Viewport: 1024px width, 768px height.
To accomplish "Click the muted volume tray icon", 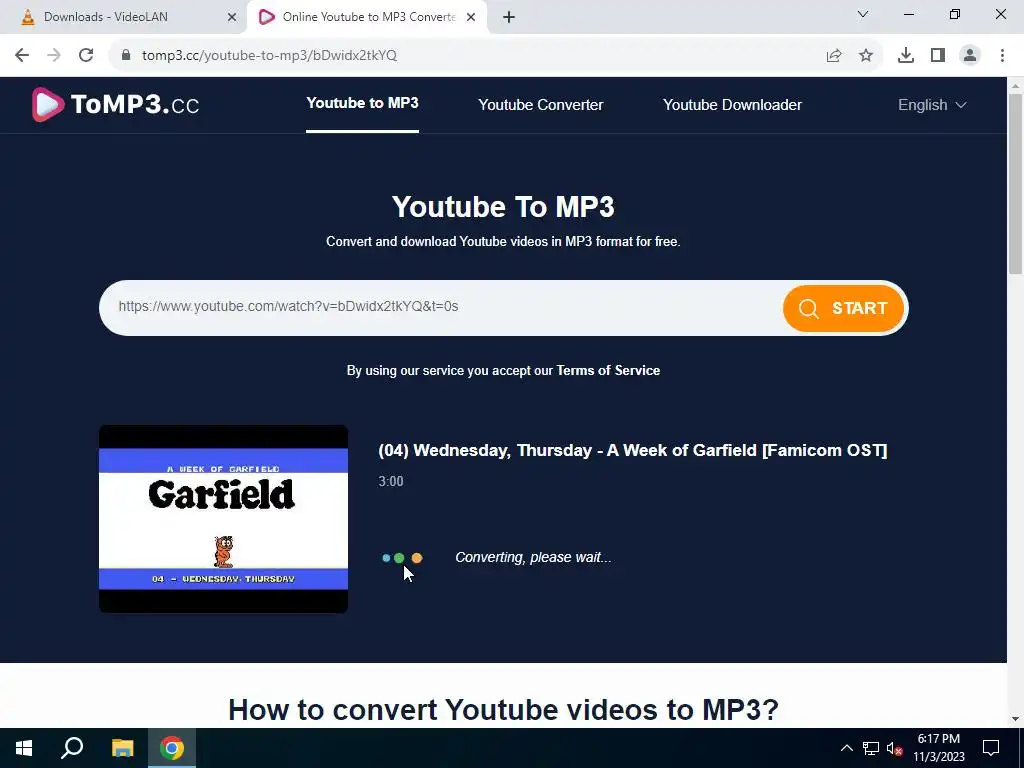I will click(x=894, y=748).
